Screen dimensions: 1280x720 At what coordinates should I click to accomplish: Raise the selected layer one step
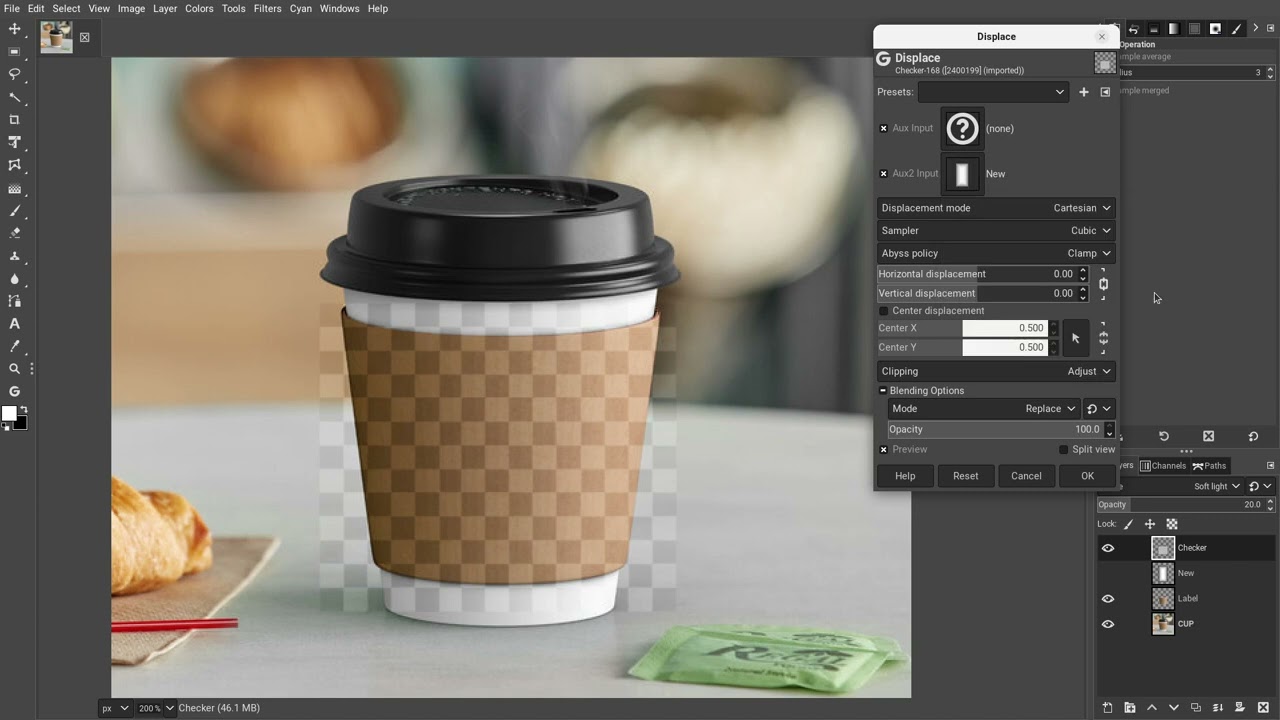tap(1151, 707)
